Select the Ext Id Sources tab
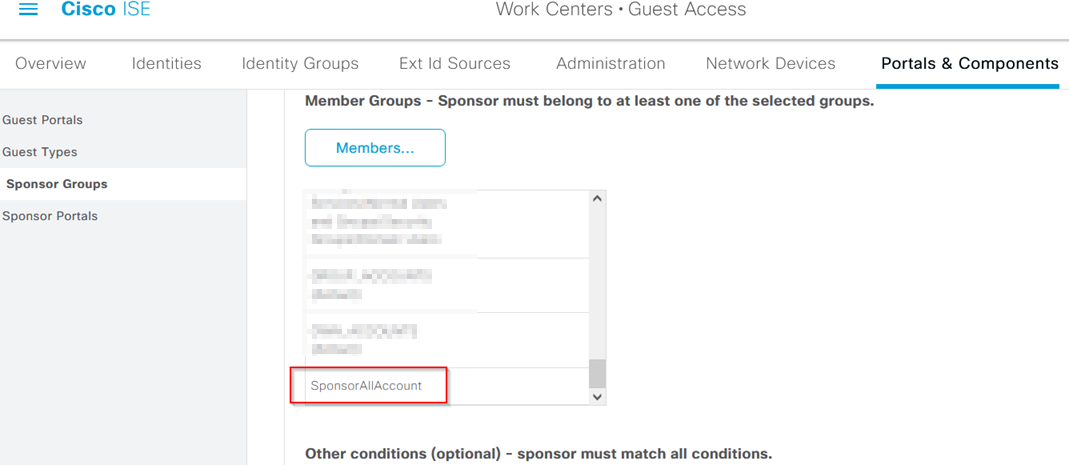 [x=455, y=64]
